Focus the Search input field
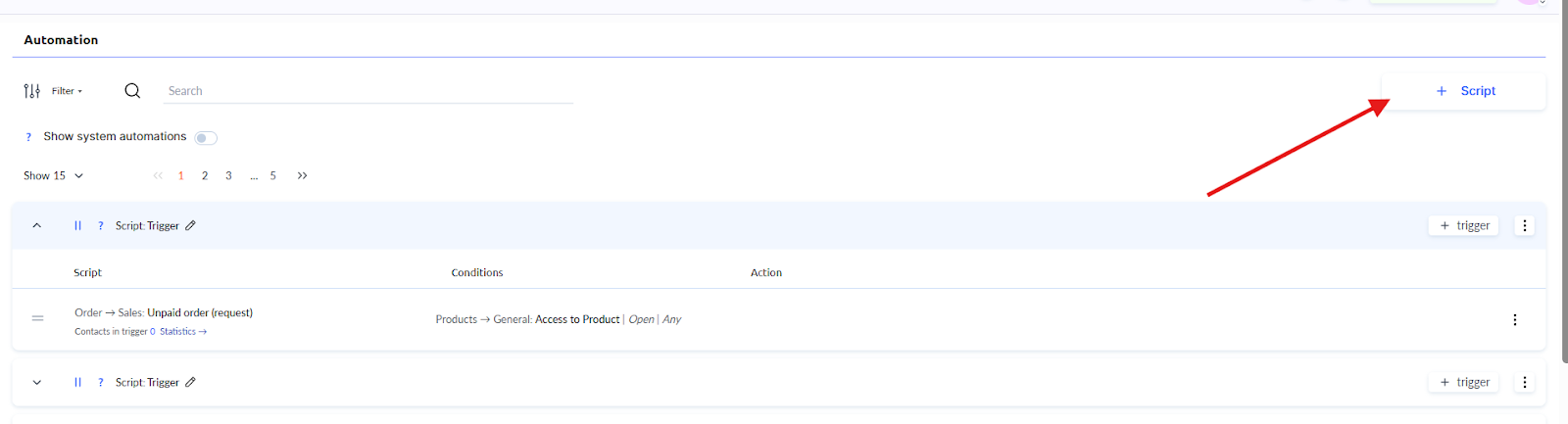This screenshot has height=424, width=1568. [x=367, y=91]
